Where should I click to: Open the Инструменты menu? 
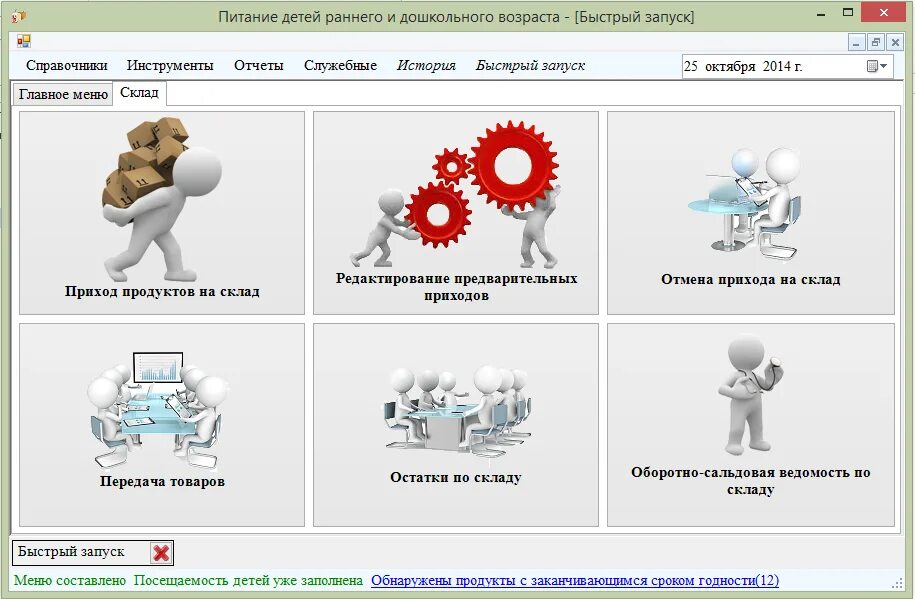[170, 65]
